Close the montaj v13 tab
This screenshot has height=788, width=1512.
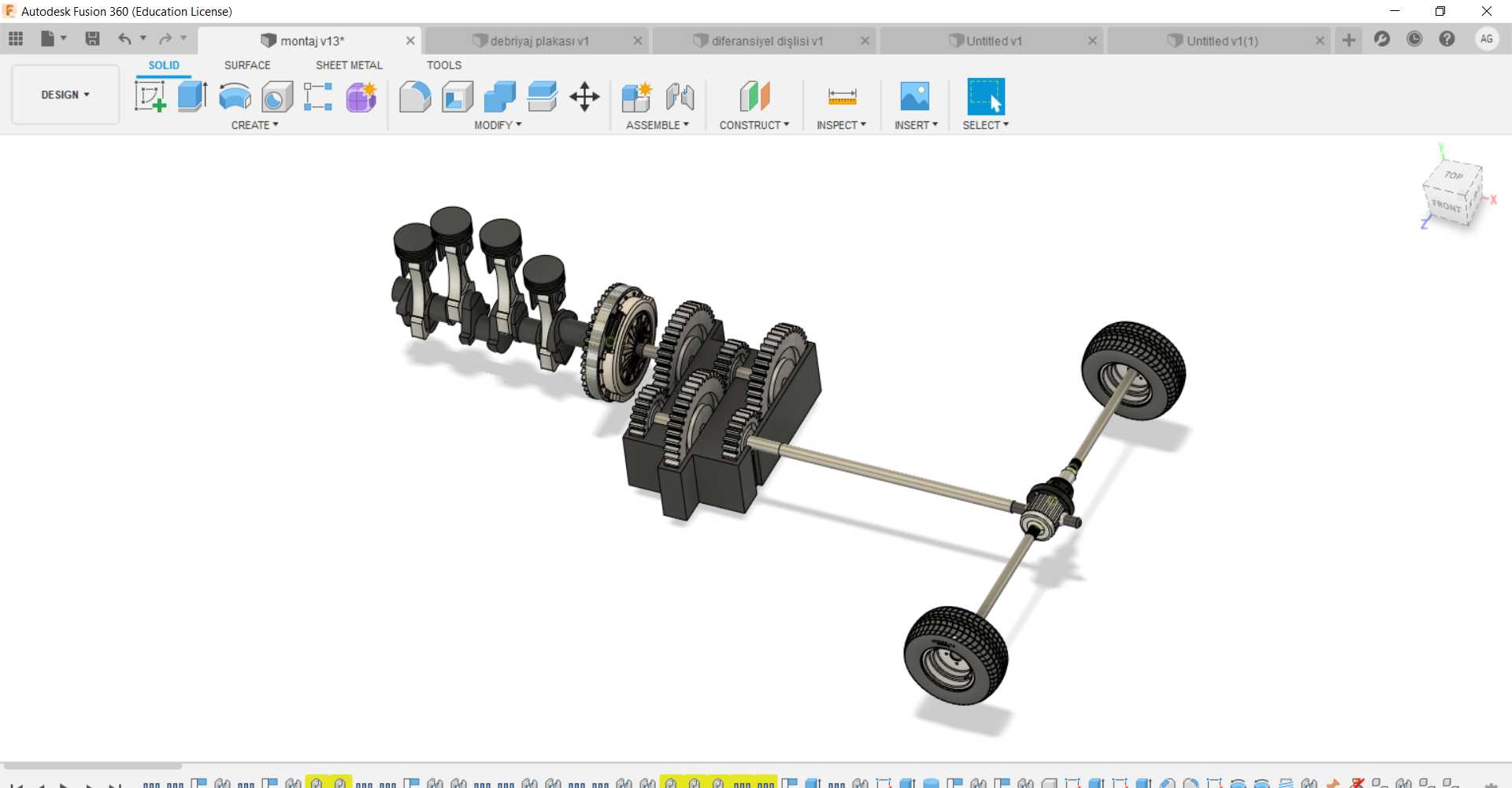(410, 41)
